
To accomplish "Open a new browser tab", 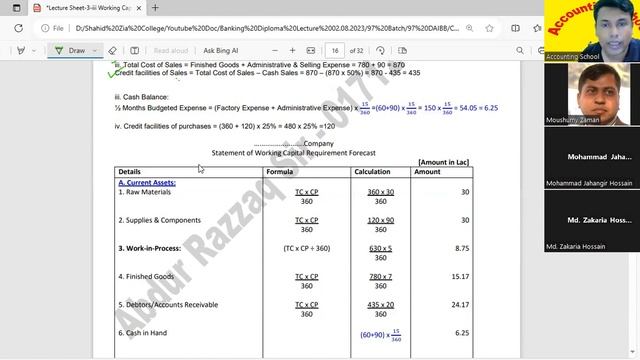I will click(x=155, y=8).
